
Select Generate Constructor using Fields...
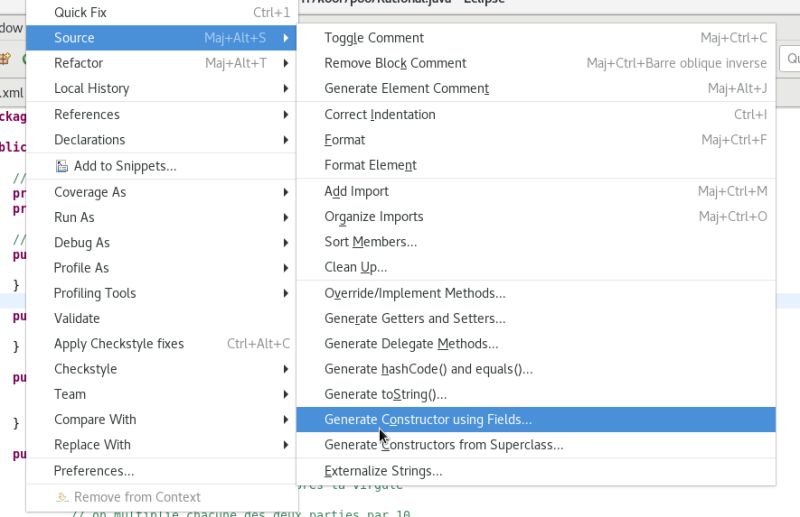click(536, 420)
